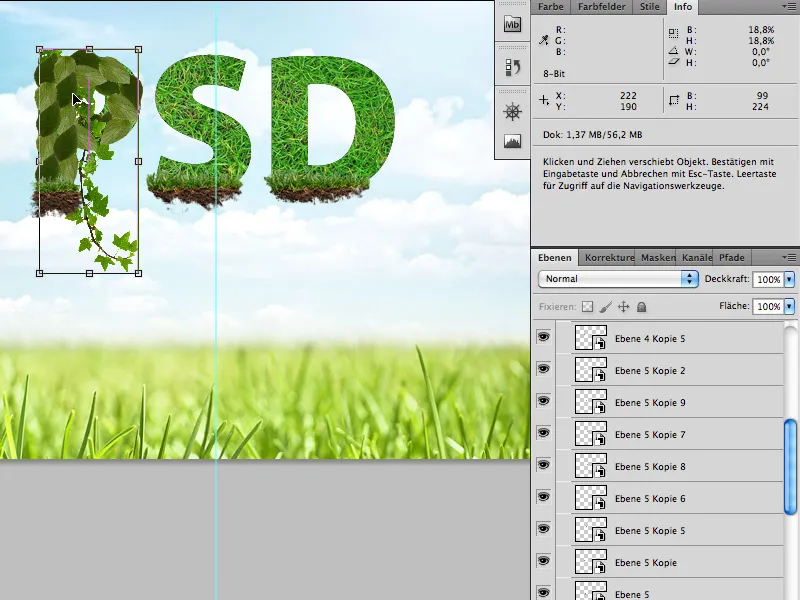Lock layer position with move icon
Screen dimensions: 800x600
click(623, 307)
